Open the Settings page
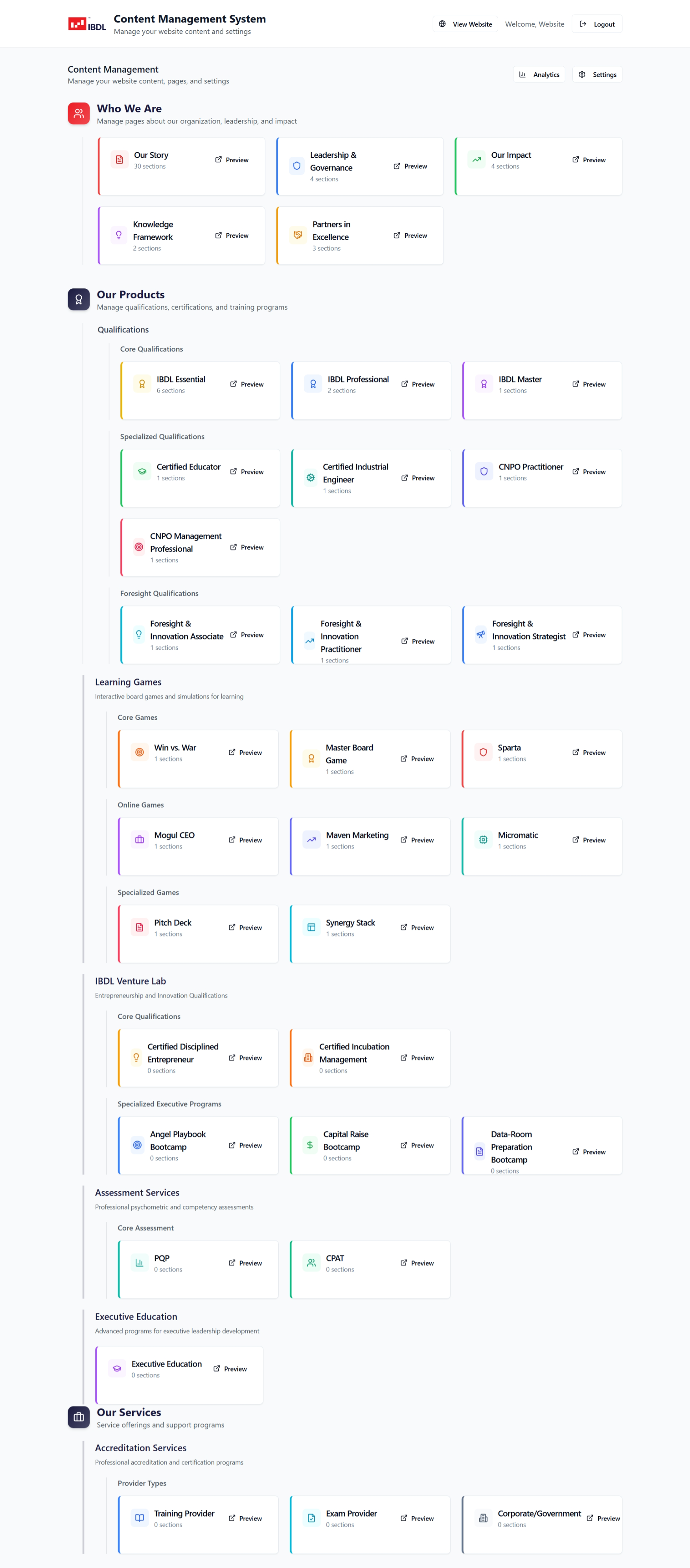The width and height of the screenshot is (690, 1568). (597, 74)
